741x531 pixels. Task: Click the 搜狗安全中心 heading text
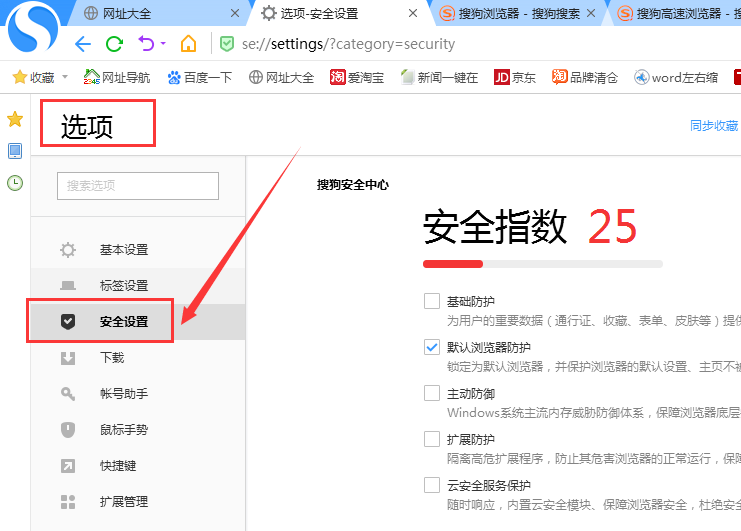(x=353, y=185)
